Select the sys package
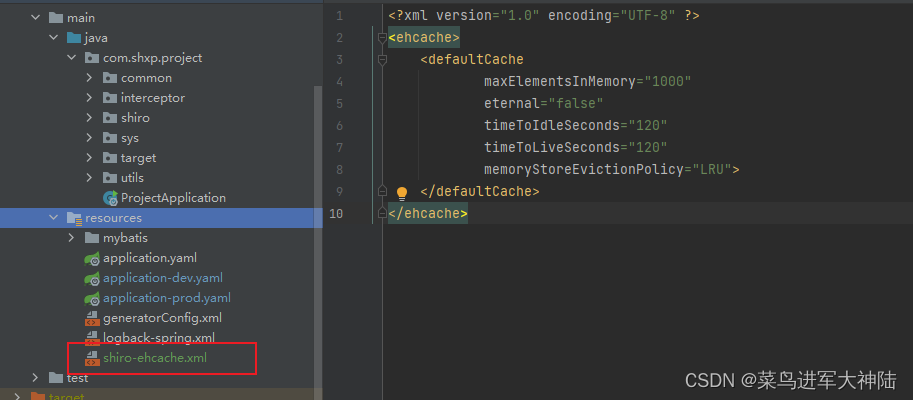 click(130, 138)
